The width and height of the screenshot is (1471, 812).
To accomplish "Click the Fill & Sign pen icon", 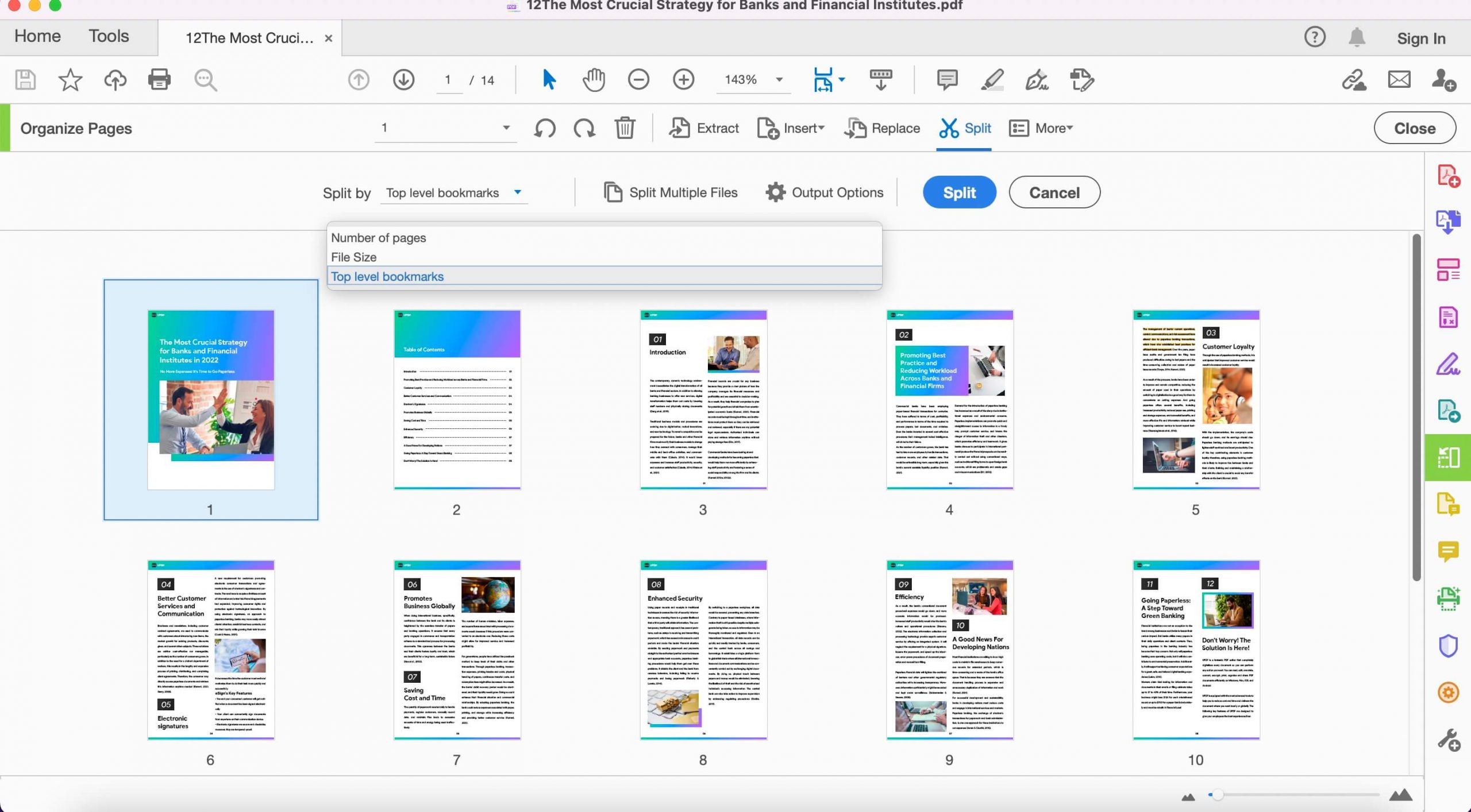I will [x=1037, y=80].
